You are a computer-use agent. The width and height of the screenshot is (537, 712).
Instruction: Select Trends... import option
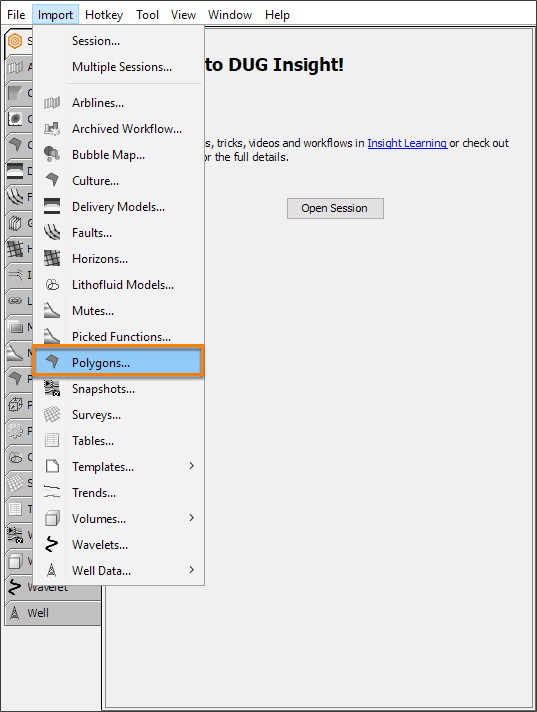coord(118,493)
